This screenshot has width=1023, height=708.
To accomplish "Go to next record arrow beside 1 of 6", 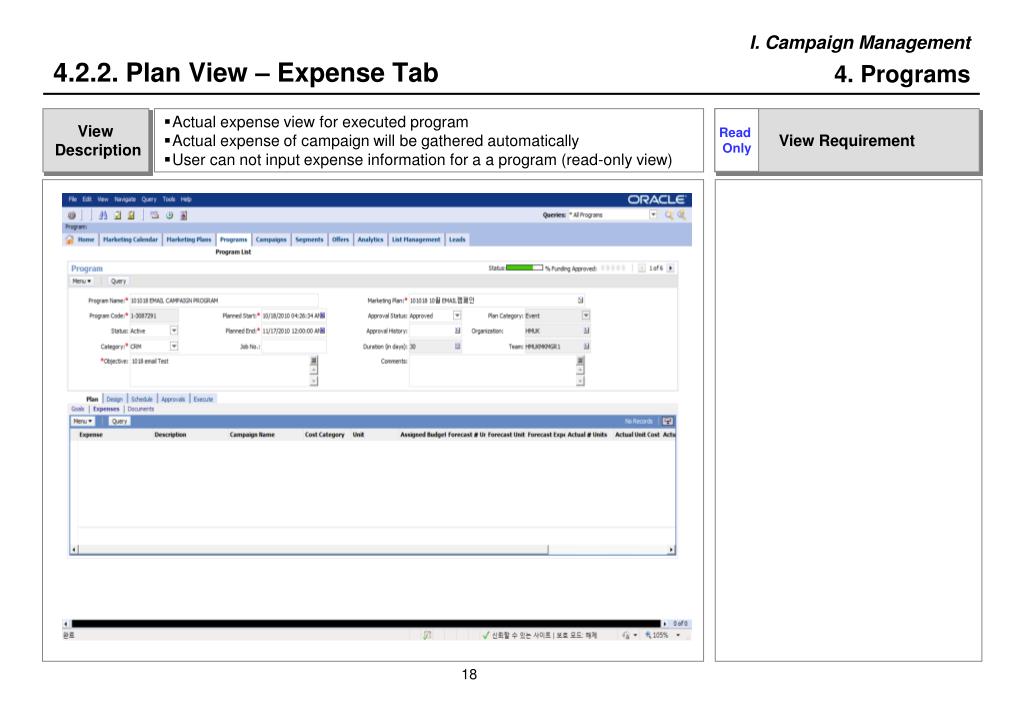I will point(671,268).
